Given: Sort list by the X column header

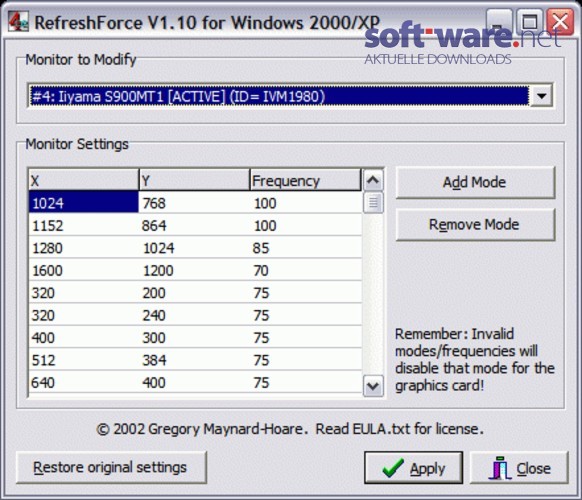Looking at the screenshot, I should [84, 180].
